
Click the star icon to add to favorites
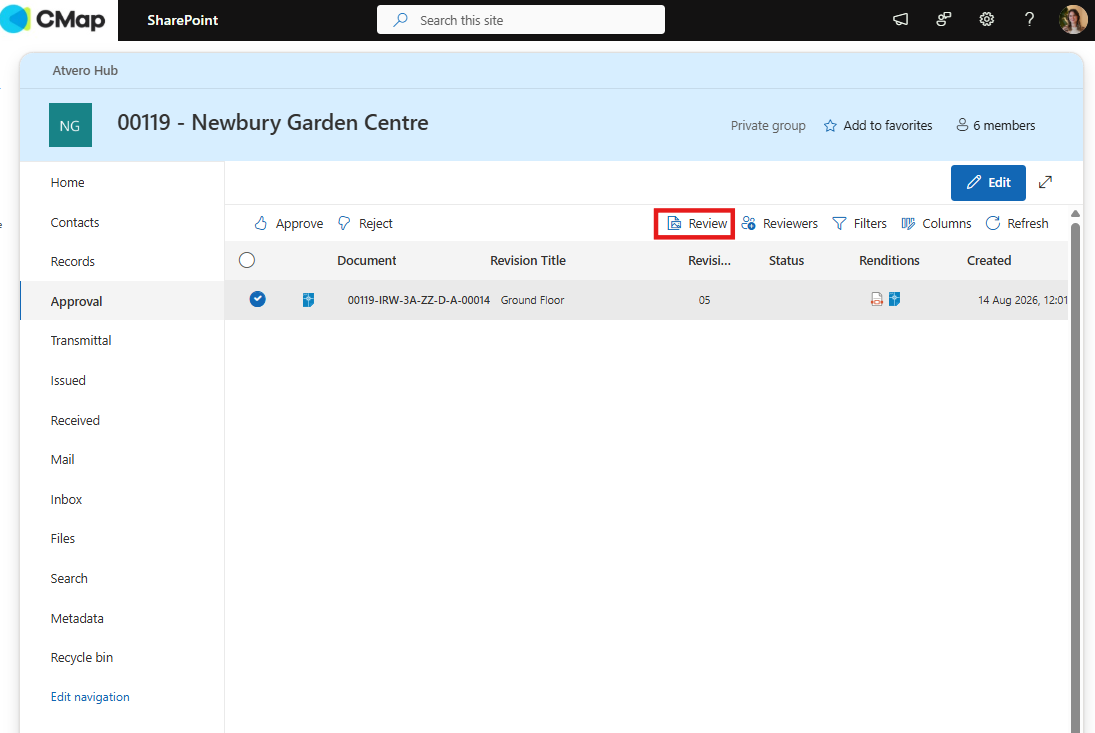830,126
